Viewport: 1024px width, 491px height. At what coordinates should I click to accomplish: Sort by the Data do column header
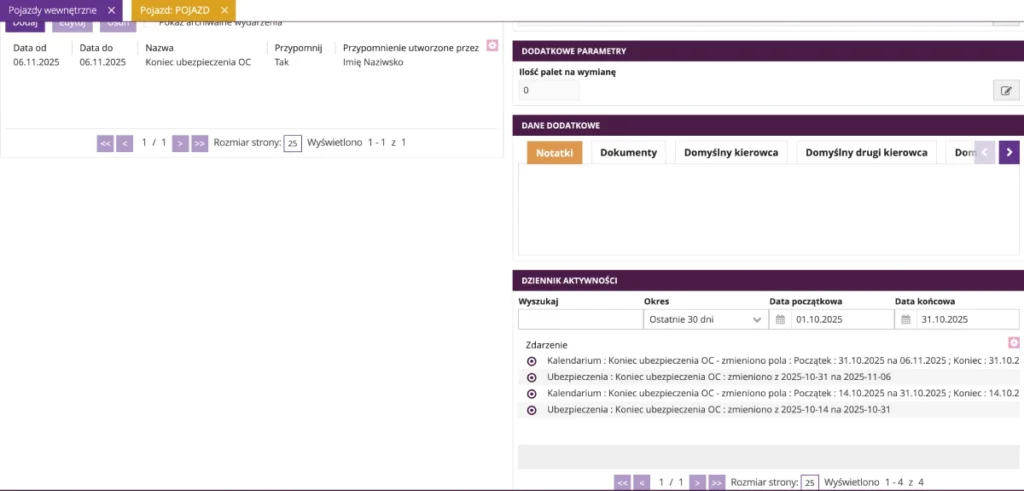pos(95,48)
